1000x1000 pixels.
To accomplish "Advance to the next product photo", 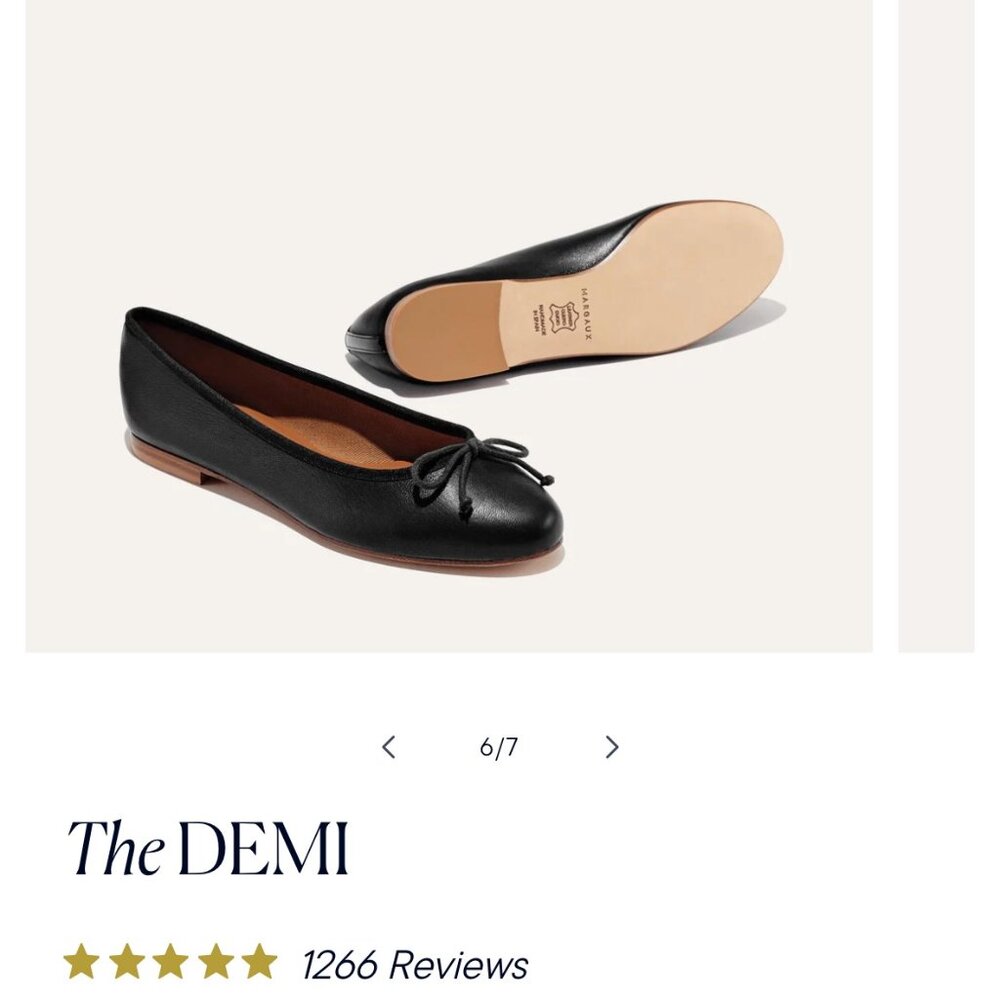I will click(x=611, y=746).
